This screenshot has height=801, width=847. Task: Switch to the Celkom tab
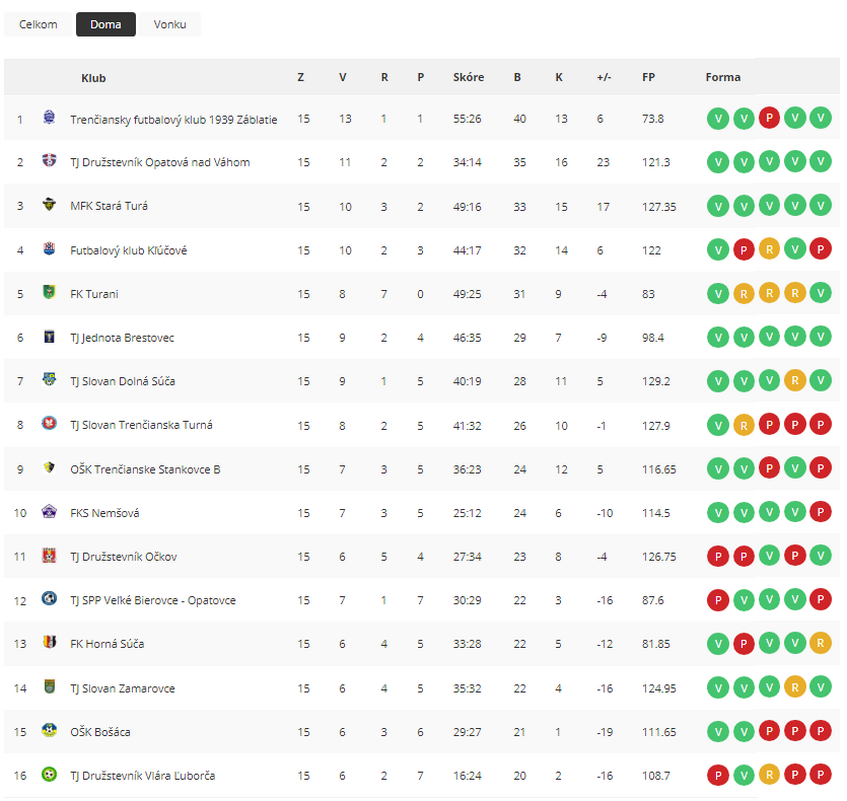[38, 24]
